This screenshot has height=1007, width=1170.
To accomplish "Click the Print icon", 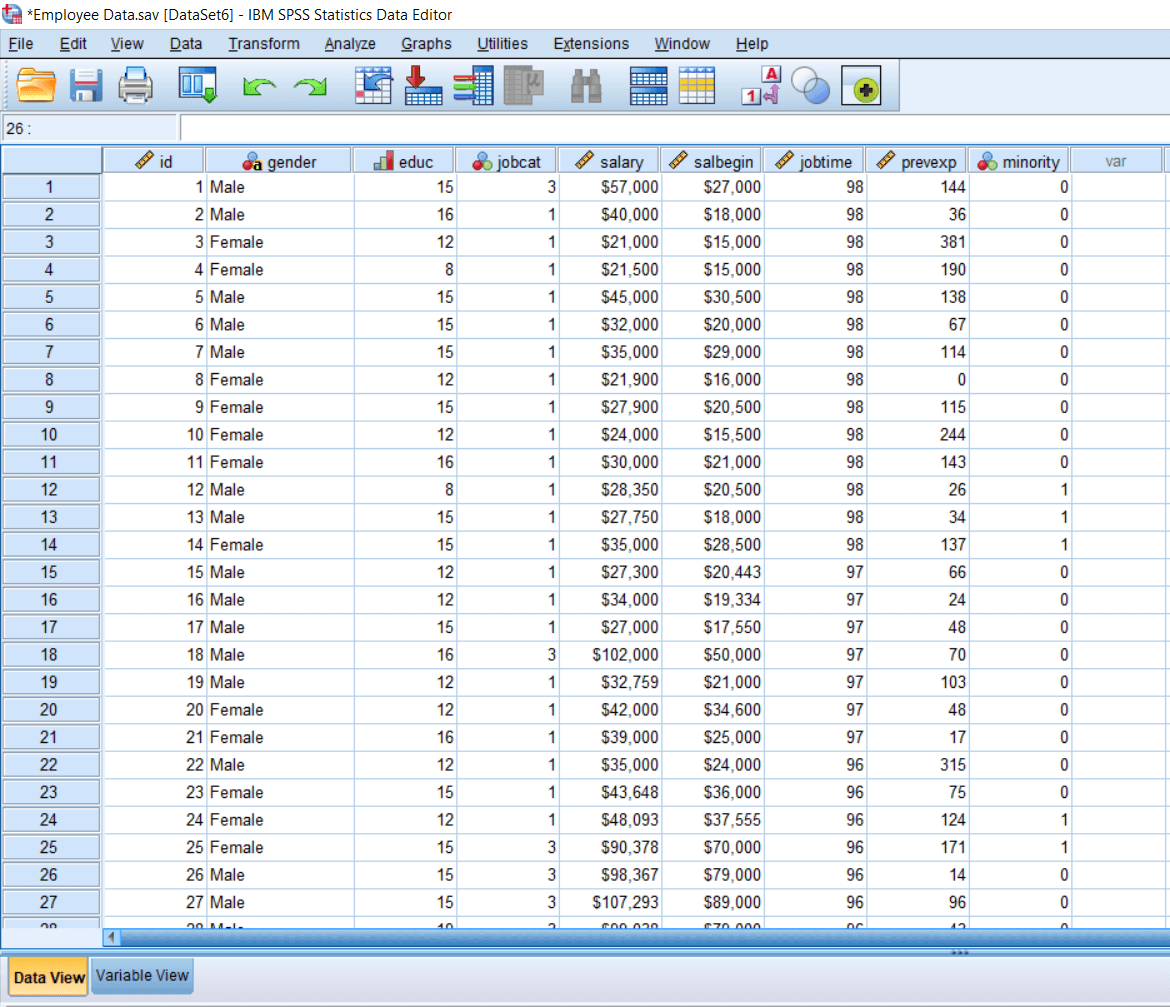I will click(136, 86).
